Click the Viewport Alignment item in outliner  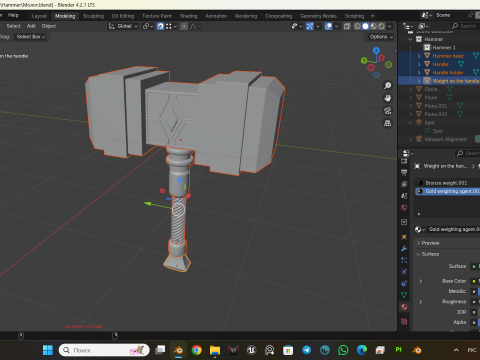[x=445, y=139]
